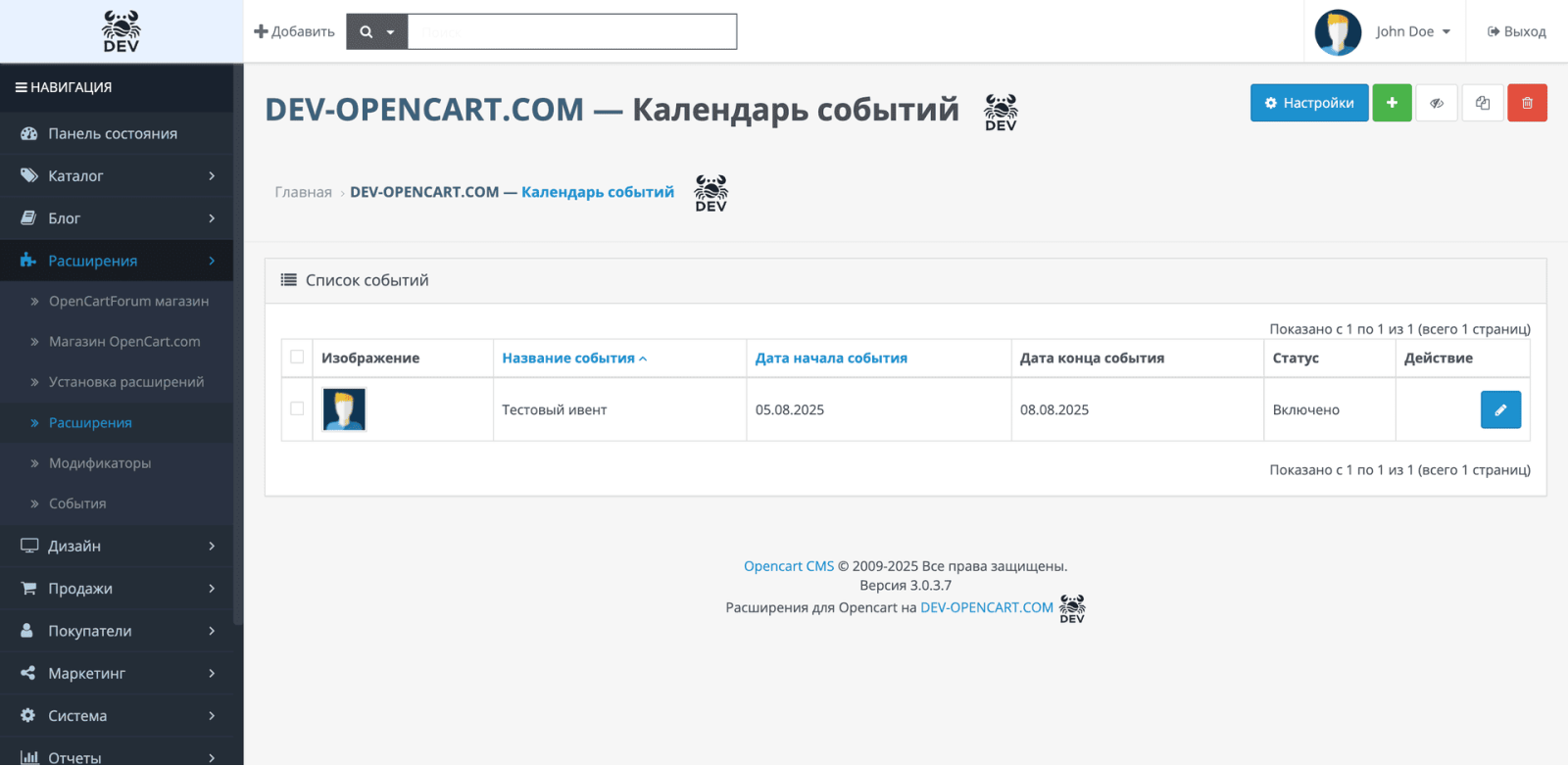Click the crab logo in the breadcrumb
This screenshot has height=766, width=1568.
pyautogui.click(x=710, y=193)
